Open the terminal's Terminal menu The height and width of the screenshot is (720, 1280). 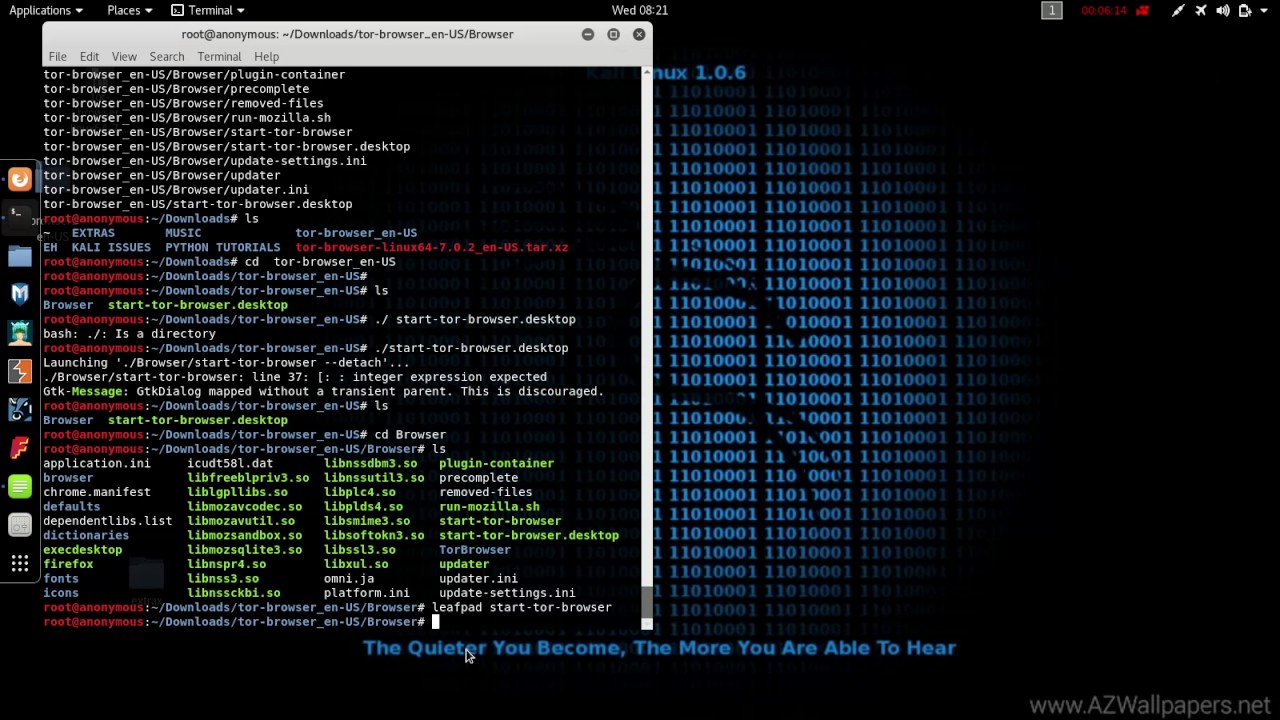[219, 57]
